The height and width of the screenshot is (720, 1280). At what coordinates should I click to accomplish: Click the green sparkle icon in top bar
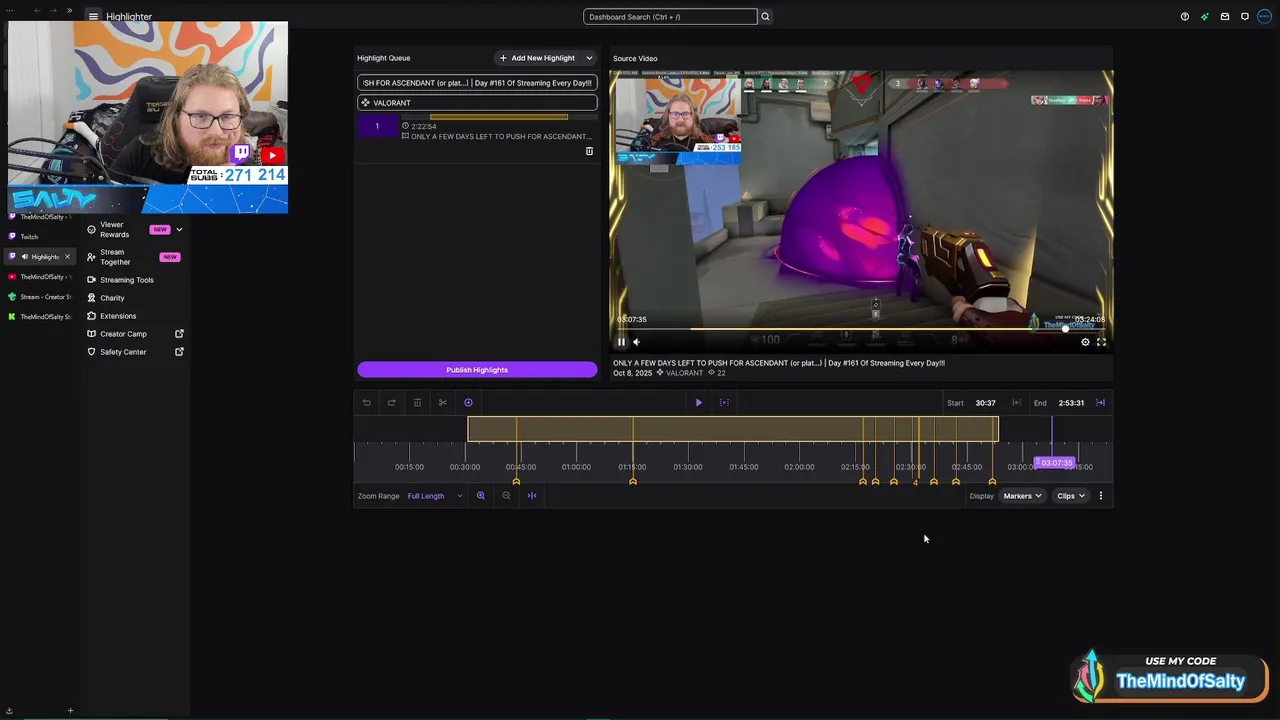coord(1205,16)
